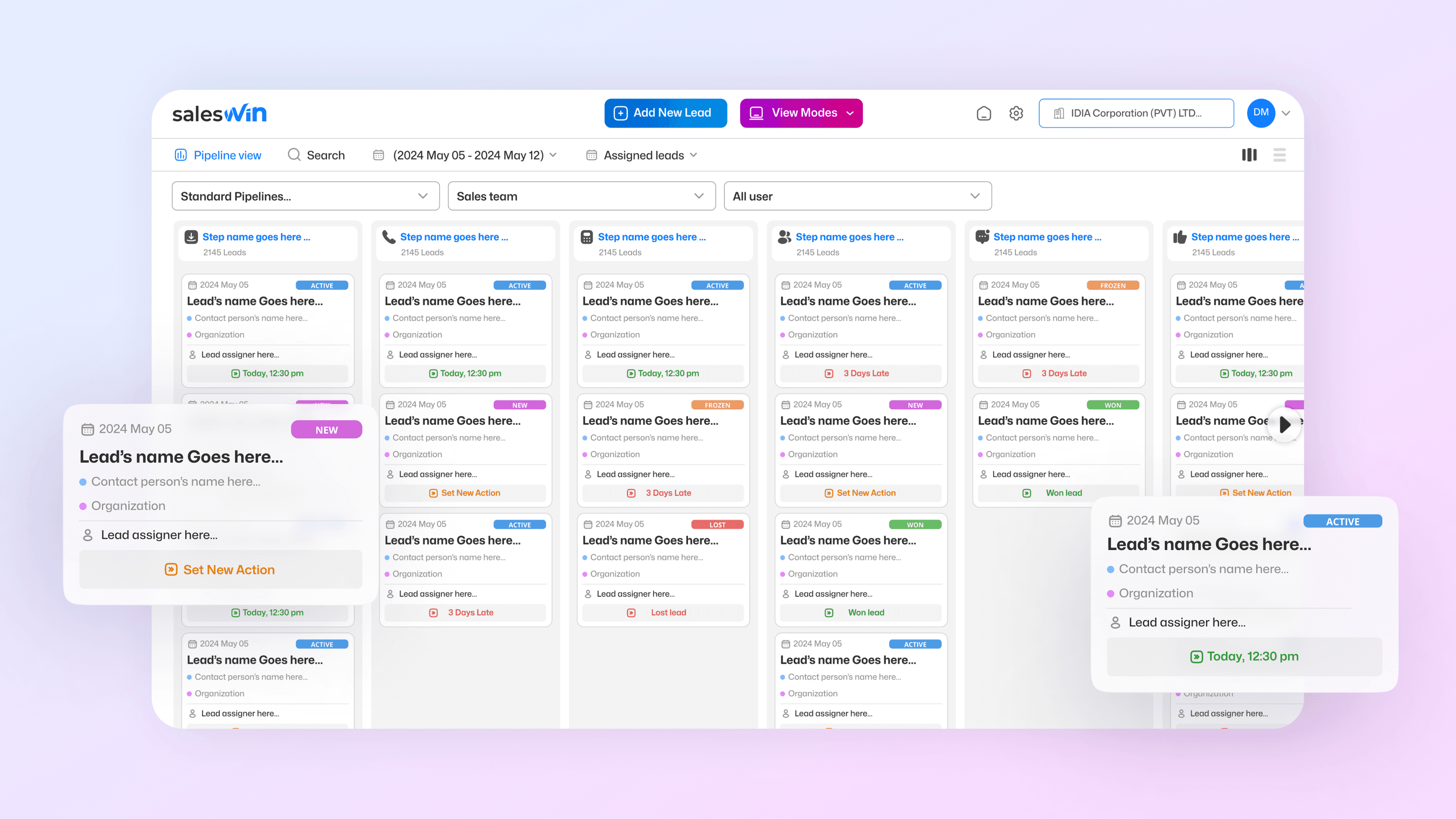This screenshot has height=819, width=1456.
Task: Click the Add New Lead button
Action: (665, 112)
